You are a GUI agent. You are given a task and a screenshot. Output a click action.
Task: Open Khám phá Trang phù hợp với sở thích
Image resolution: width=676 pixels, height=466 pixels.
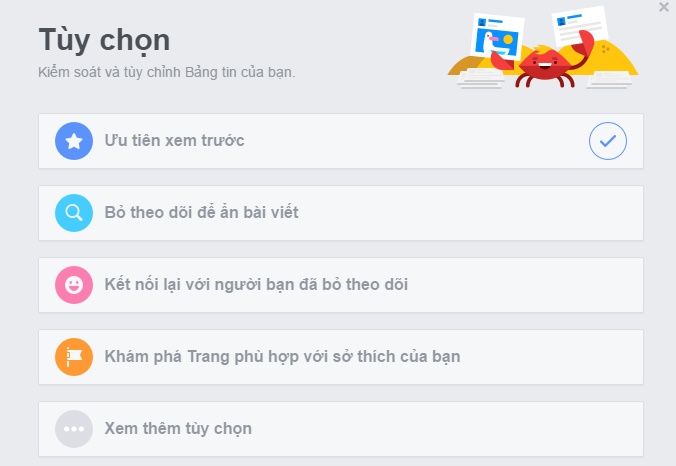(x=341, y=357)
